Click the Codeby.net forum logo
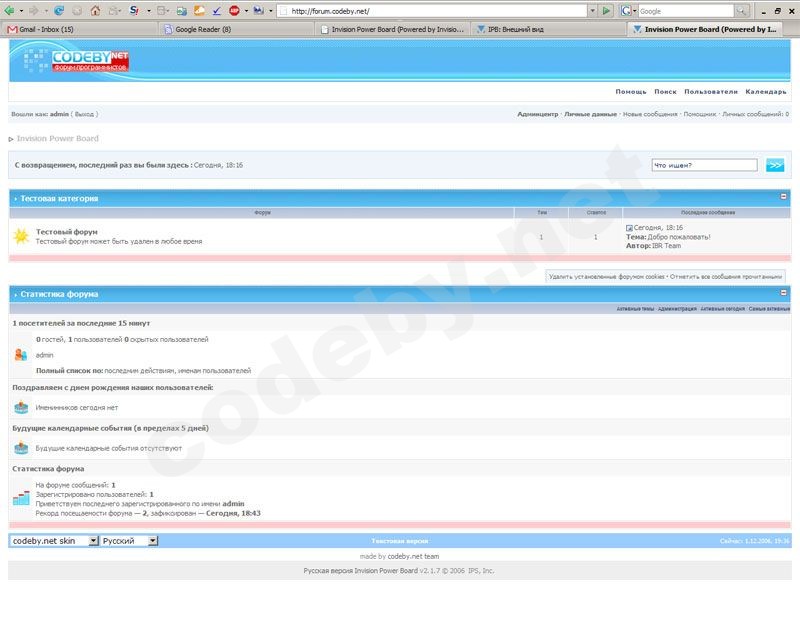Screen dimensions: 800x640 pos(90,60)
